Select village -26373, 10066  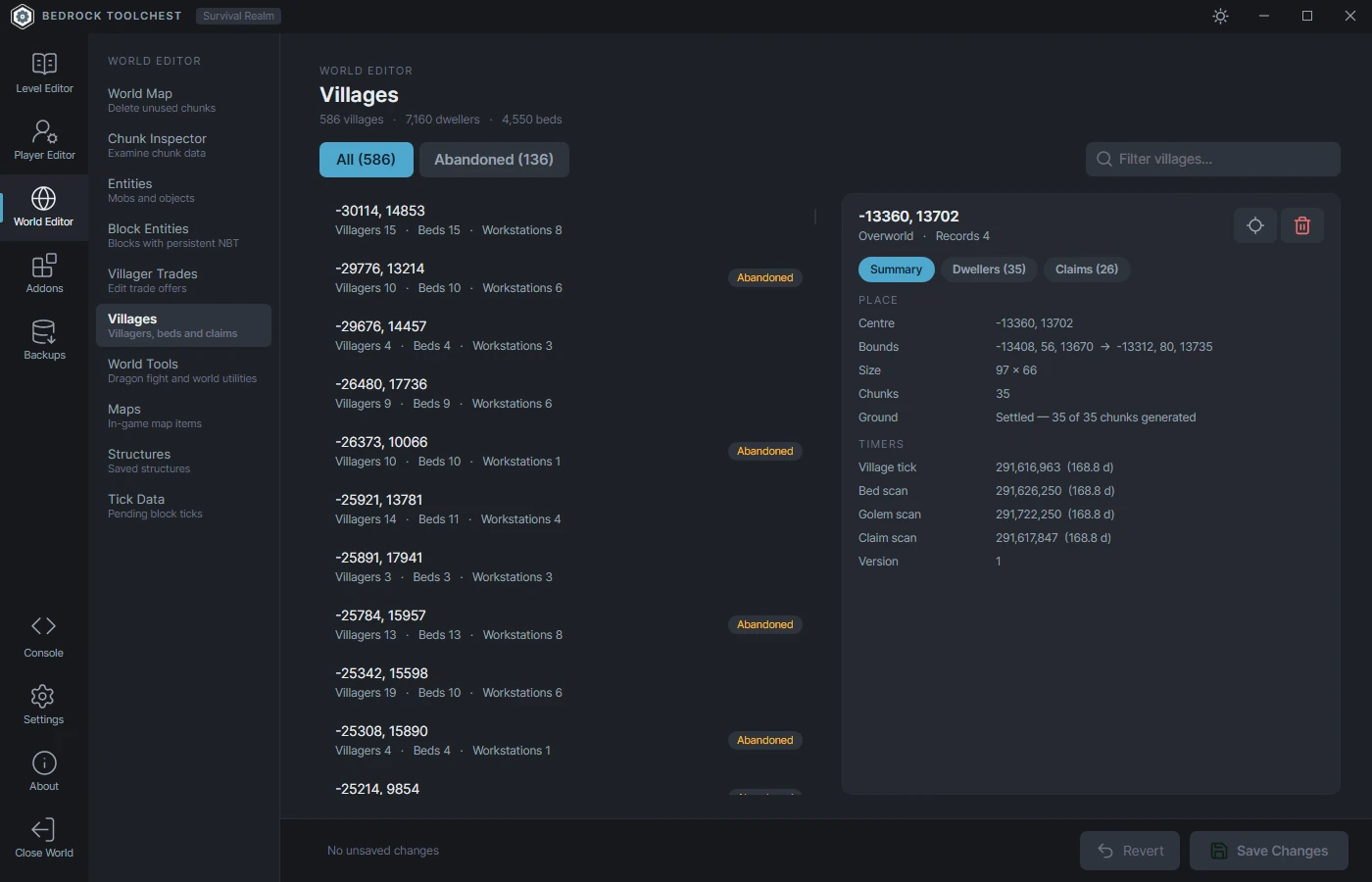pos(564,451)
